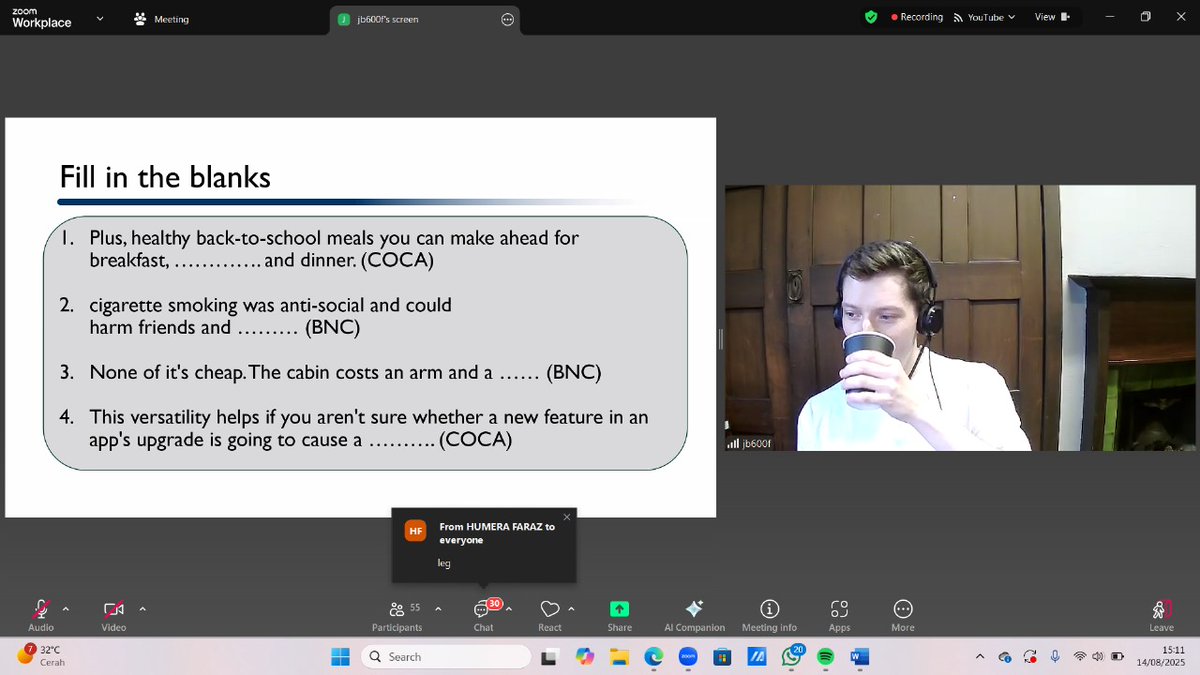Open Spotify from the taskbar
1200x675 pixels.
point(825,657)
